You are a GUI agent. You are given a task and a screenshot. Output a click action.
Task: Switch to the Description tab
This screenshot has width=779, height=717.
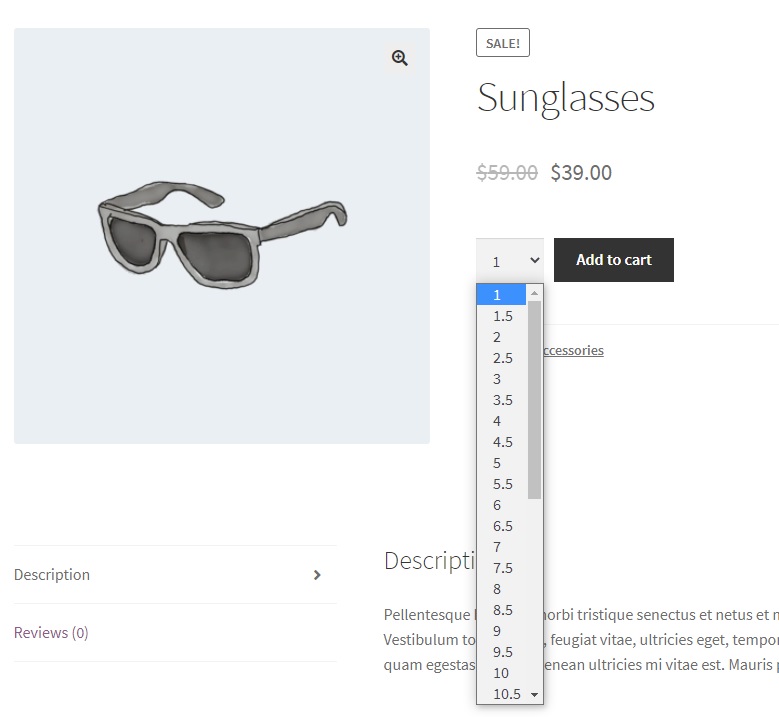pyautogui.click(x=52, y=575)
